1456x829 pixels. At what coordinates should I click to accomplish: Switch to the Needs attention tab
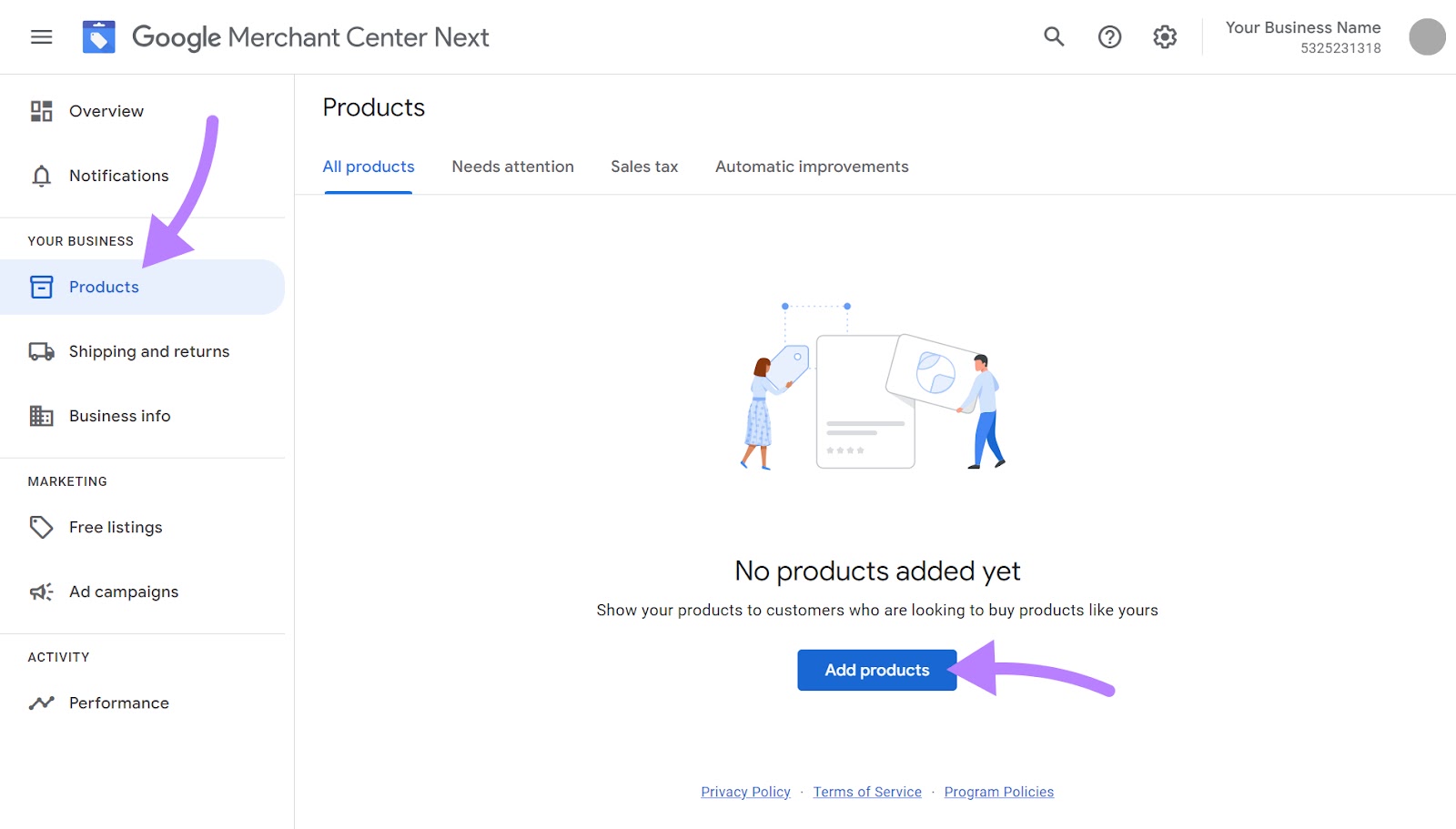point(512,167)
